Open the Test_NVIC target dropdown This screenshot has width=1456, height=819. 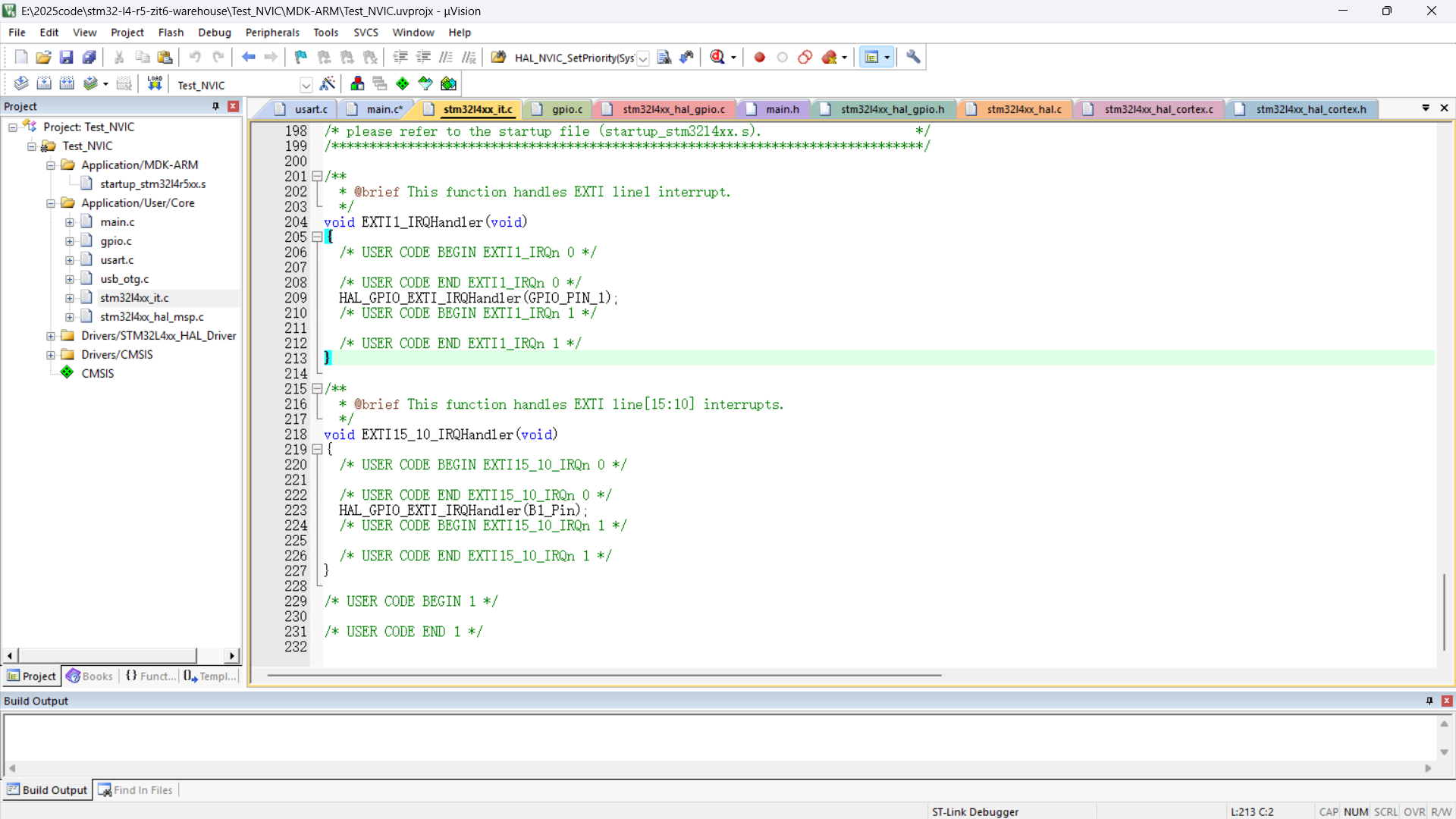point(306,85)
